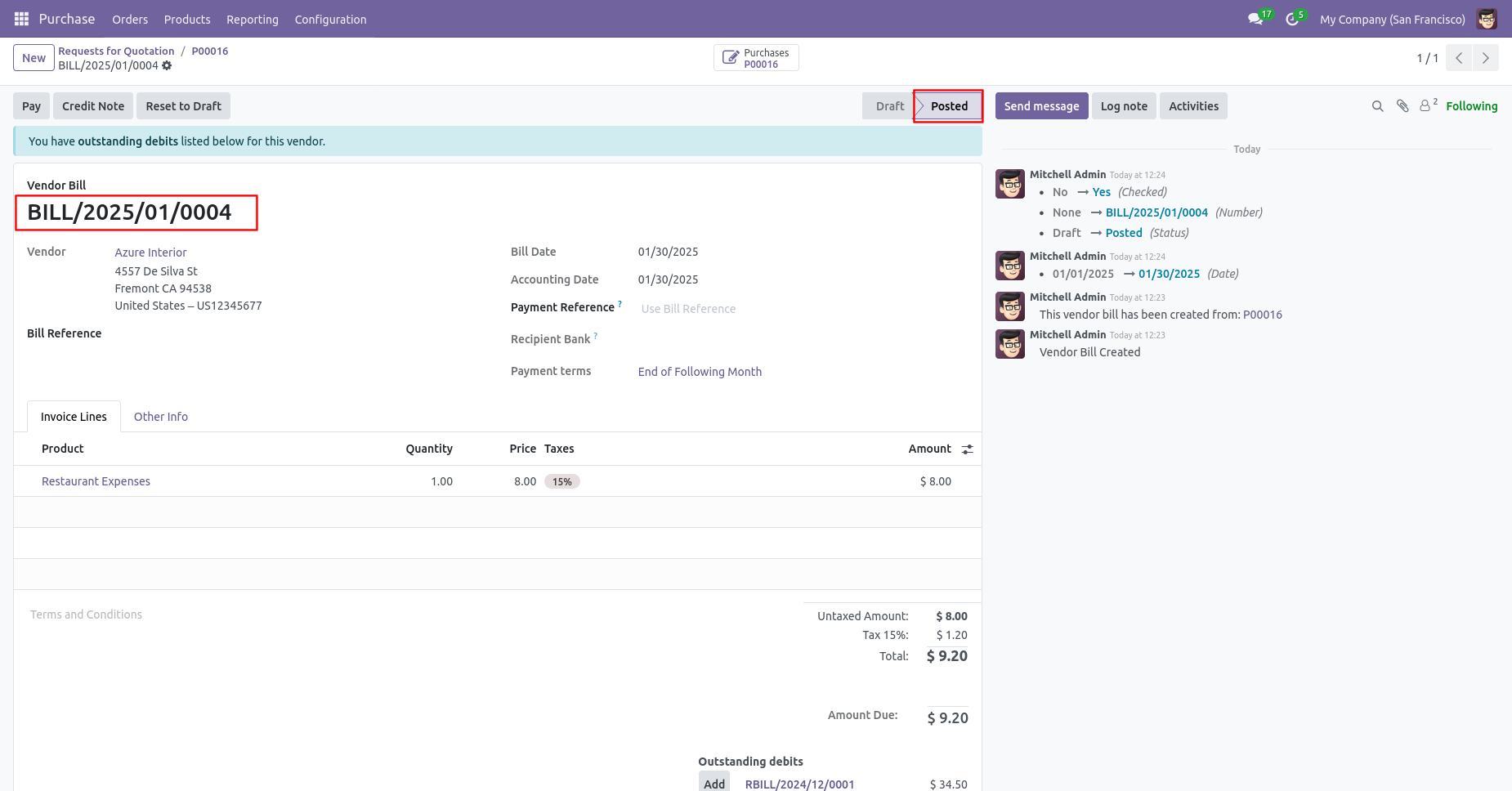Click the My Company (San Francisco) switcher

(x=1392, y=19)
